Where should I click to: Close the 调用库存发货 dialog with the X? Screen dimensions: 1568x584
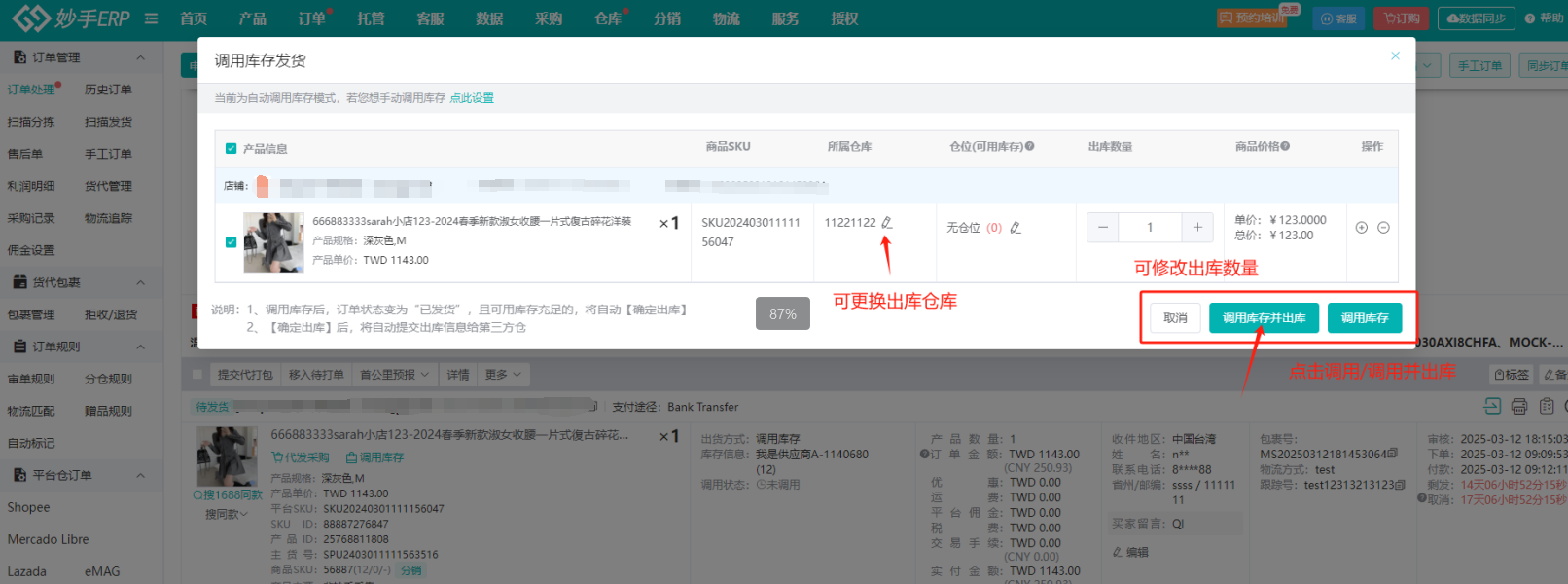click(1395, 56)
